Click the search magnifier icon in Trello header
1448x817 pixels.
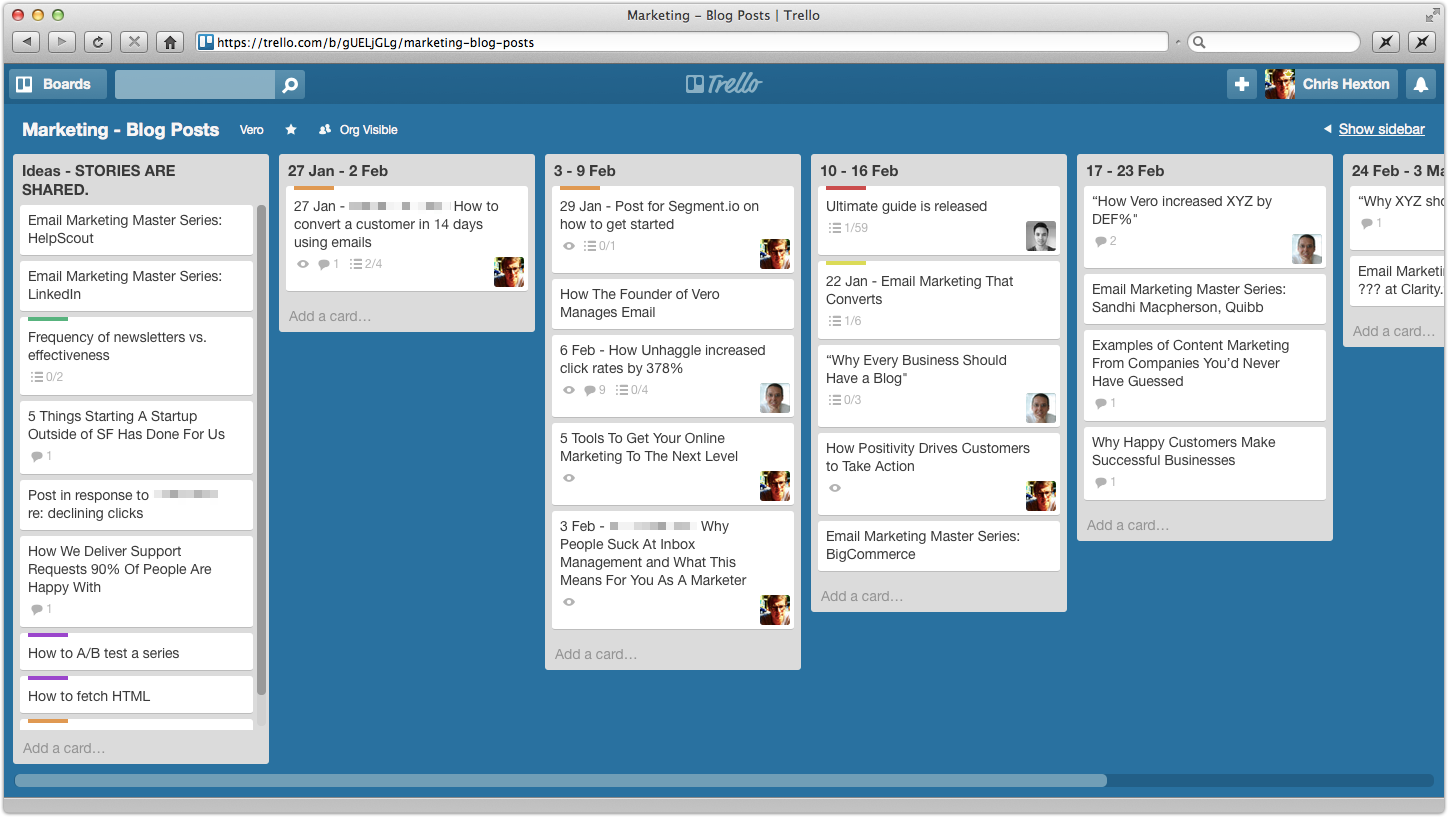coord(290,85)
